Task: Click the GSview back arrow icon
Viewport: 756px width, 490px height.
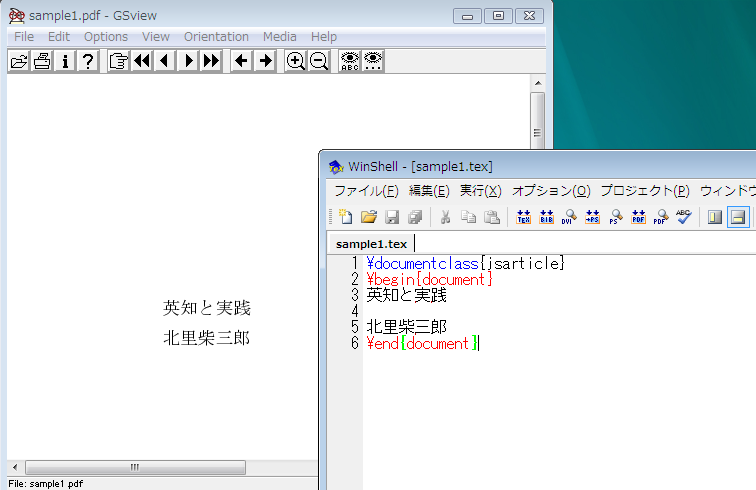Action: (x=242, y=61)
